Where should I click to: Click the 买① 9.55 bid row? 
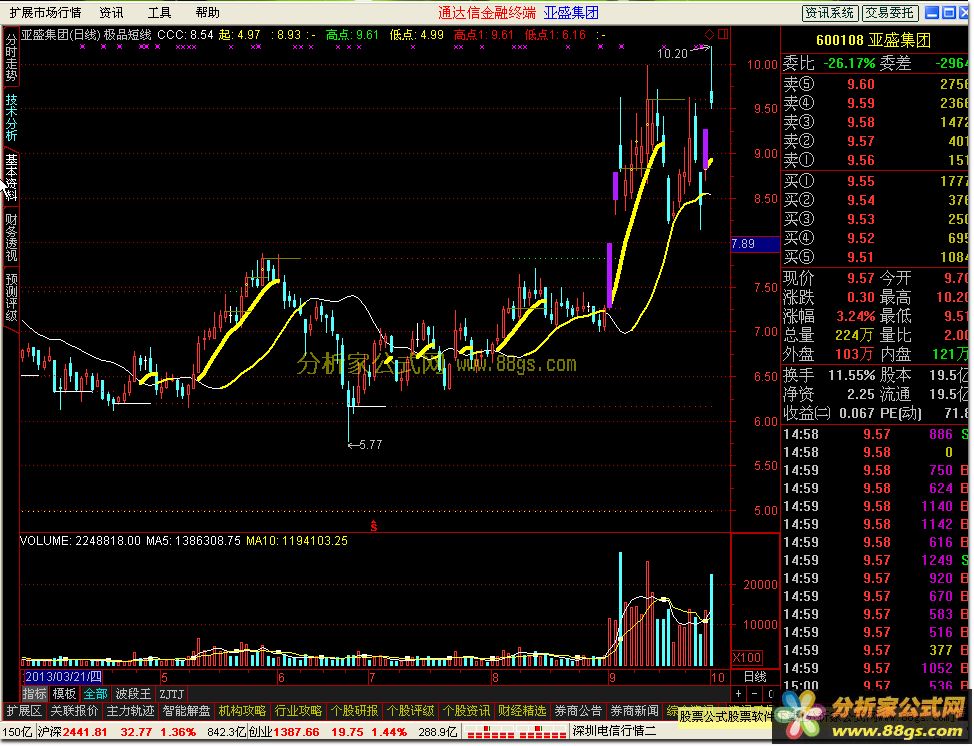tap(875, 181)
